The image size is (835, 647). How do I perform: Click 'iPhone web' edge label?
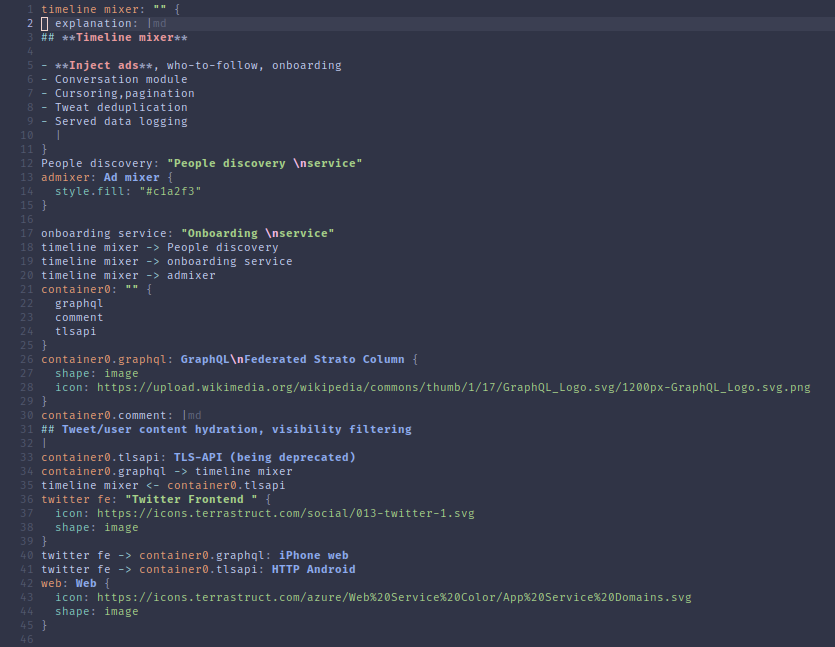[314, 555]
